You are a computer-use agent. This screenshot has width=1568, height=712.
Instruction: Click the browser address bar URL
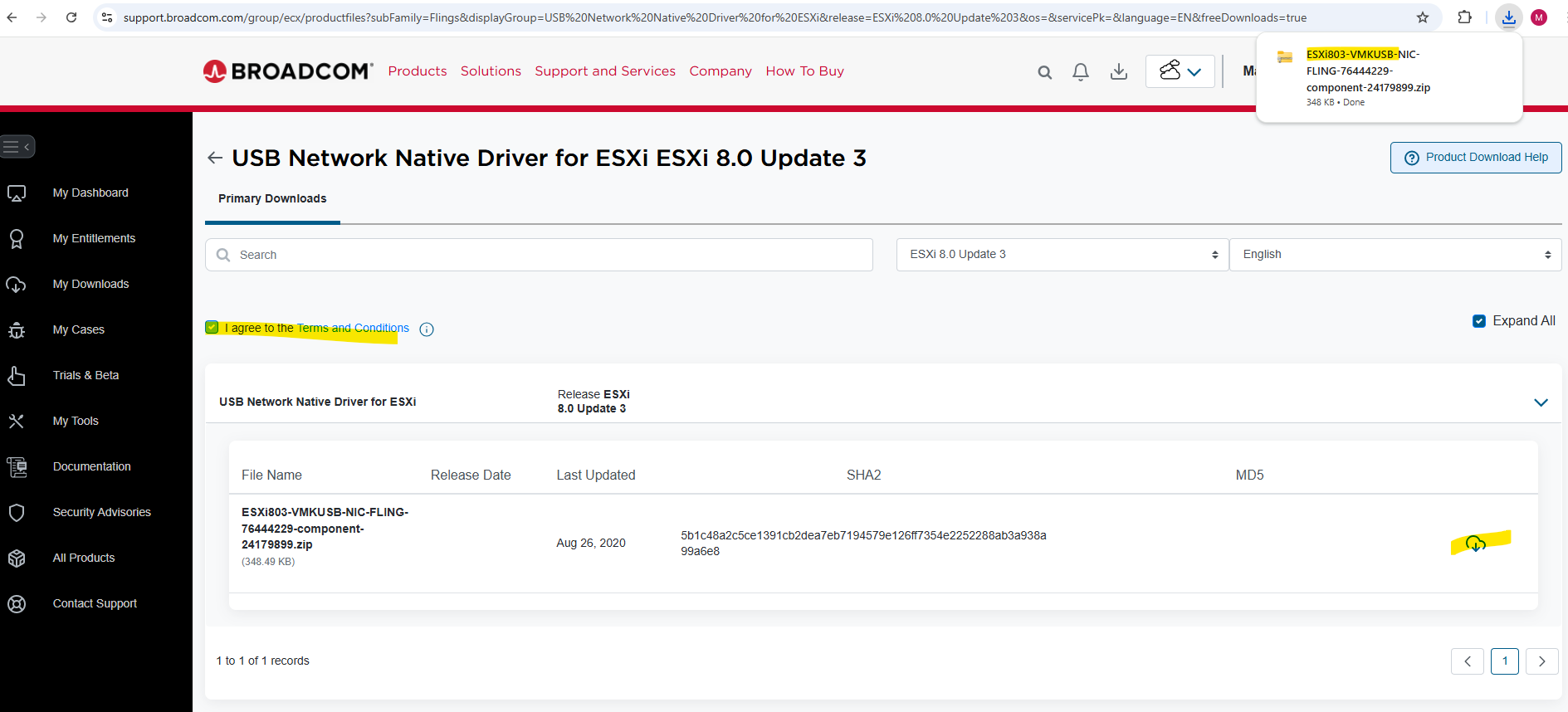tap(715, 17)
